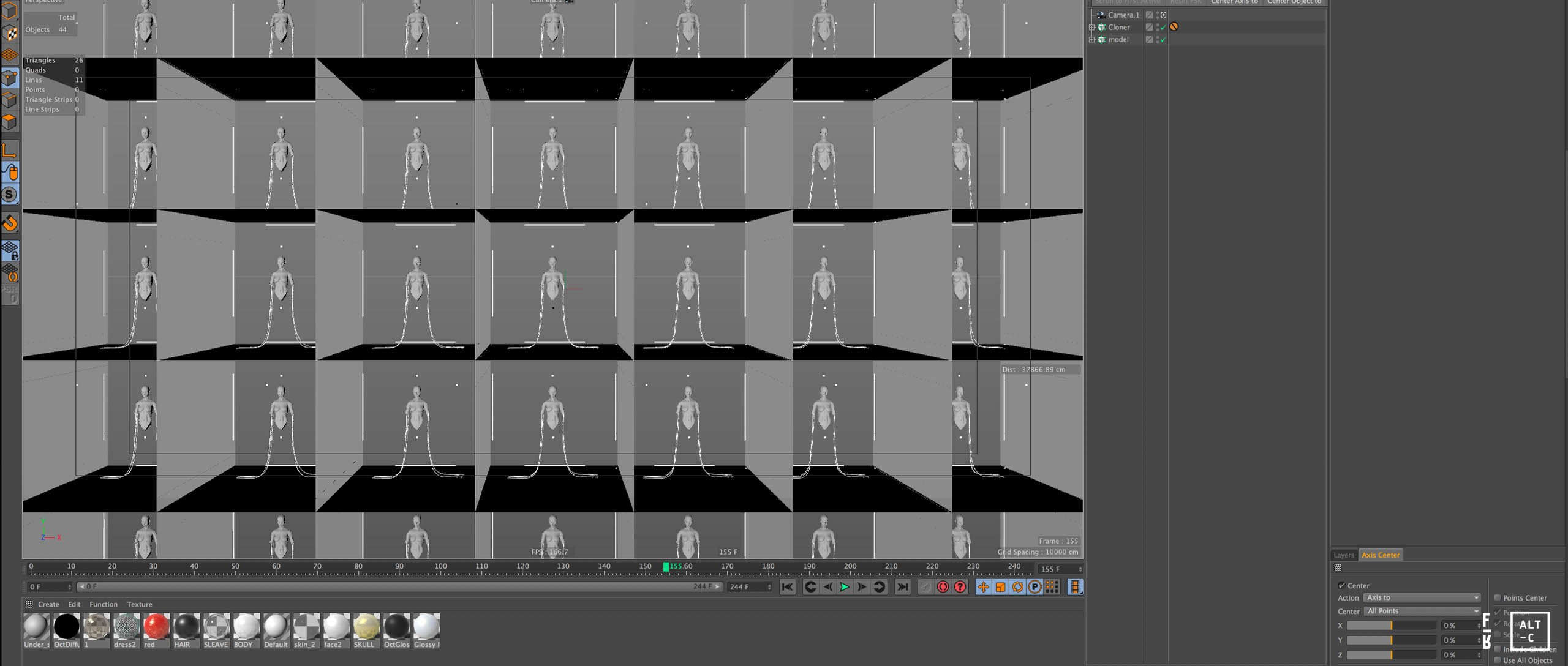Toggle Center checkbox in Axis Center panel
Image resolution: width=1568 pixels, height=666 pixels.
(1341, 585)
